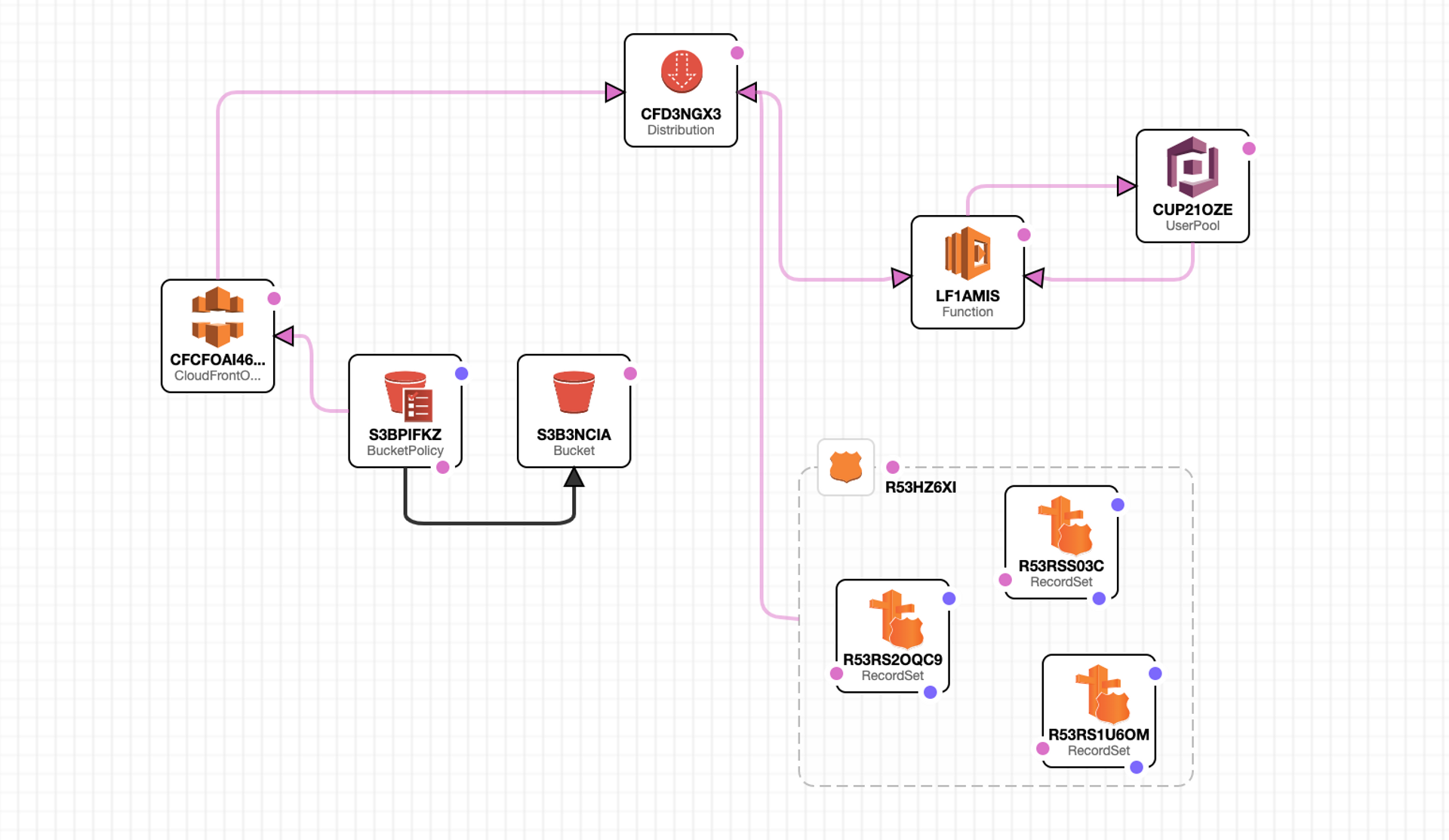Viewport: 1449px width, 840px height.
Task: Click the CUP21OZE UserPool icon
Action: tap(1192, 166)
